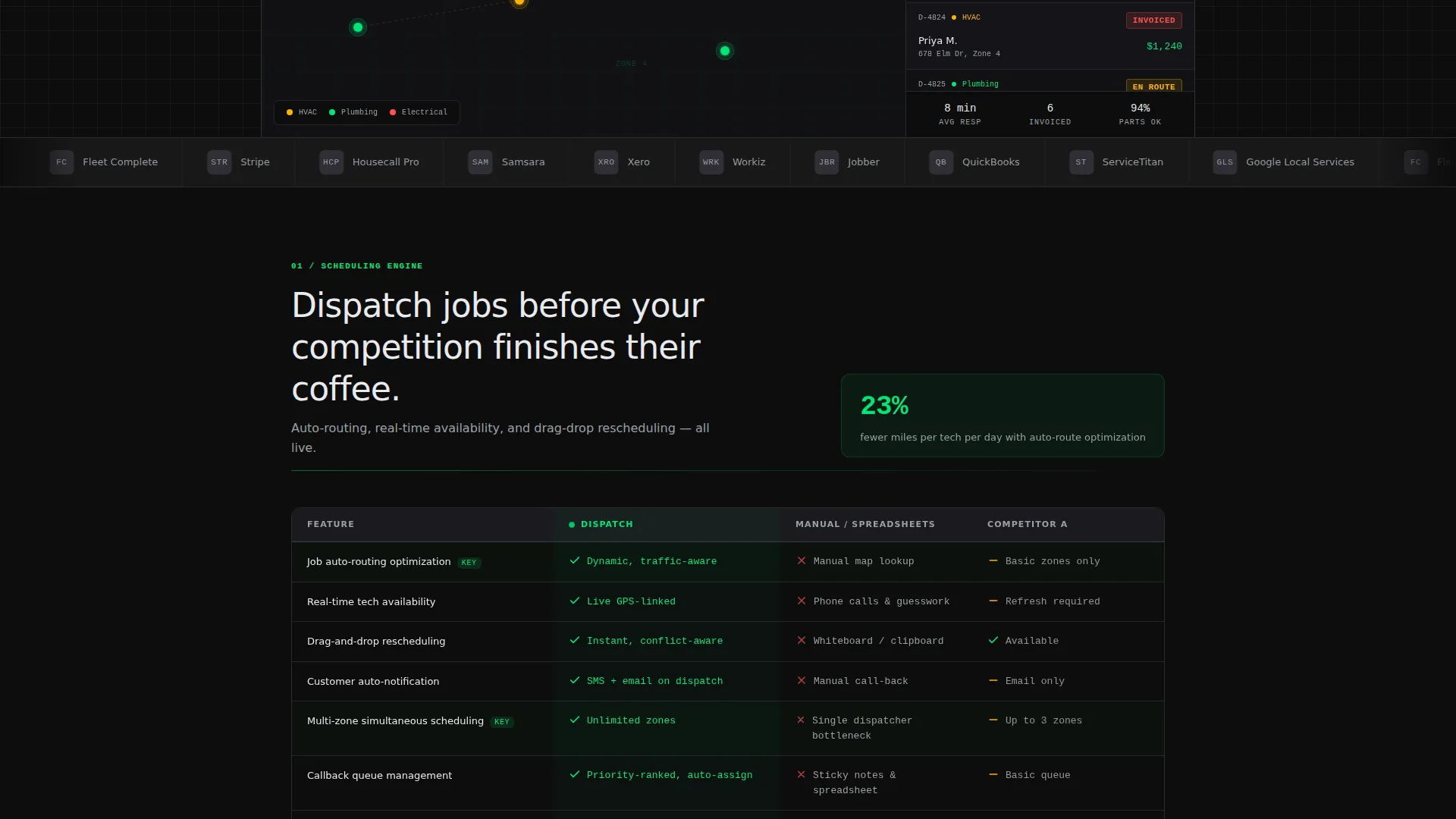Click the ServiceTitan integration name
The image size is (1456, 819).
(x=1132, y=162)
